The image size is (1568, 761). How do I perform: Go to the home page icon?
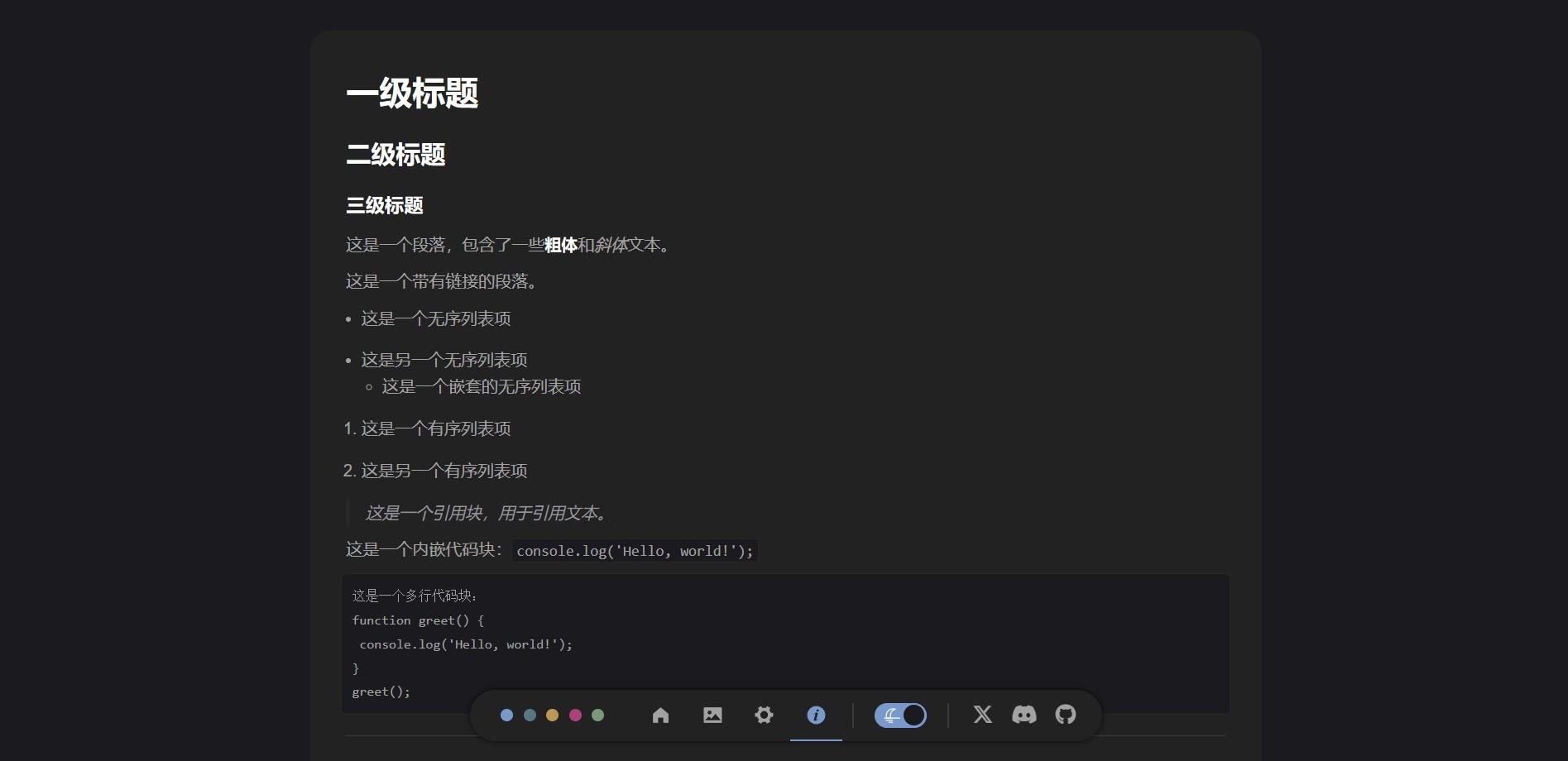click(660, 716)
